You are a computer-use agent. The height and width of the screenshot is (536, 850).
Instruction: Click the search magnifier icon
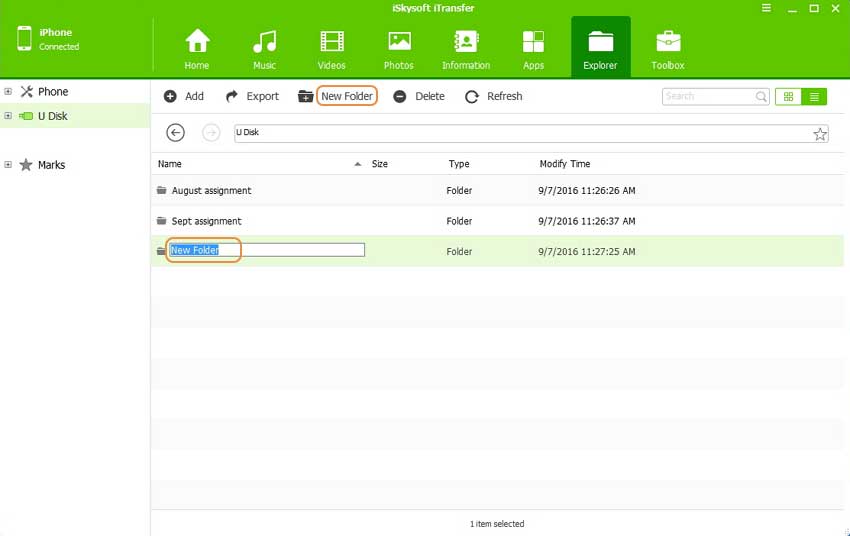761,96
